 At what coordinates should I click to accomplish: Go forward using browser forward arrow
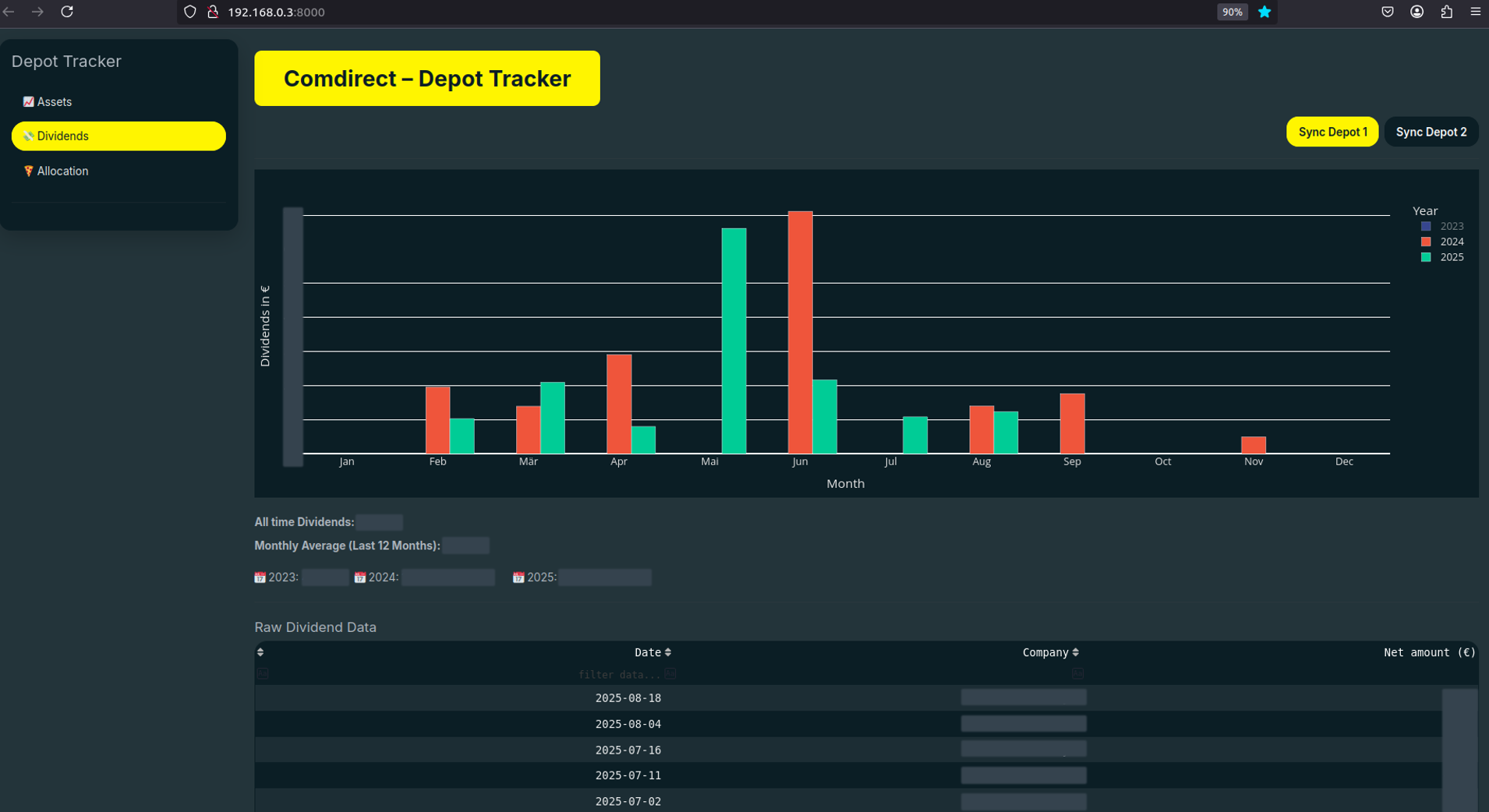37,12
